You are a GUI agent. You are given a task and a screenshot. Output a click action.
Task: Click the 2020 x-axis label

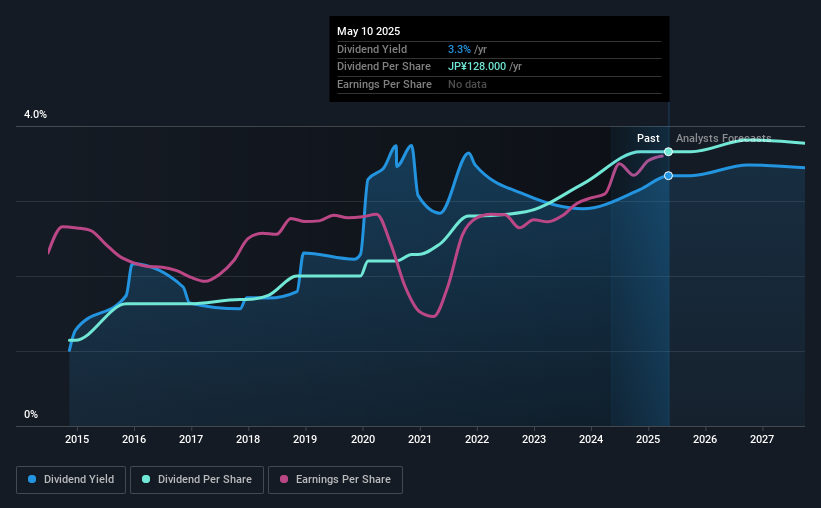tap(363, 439)
